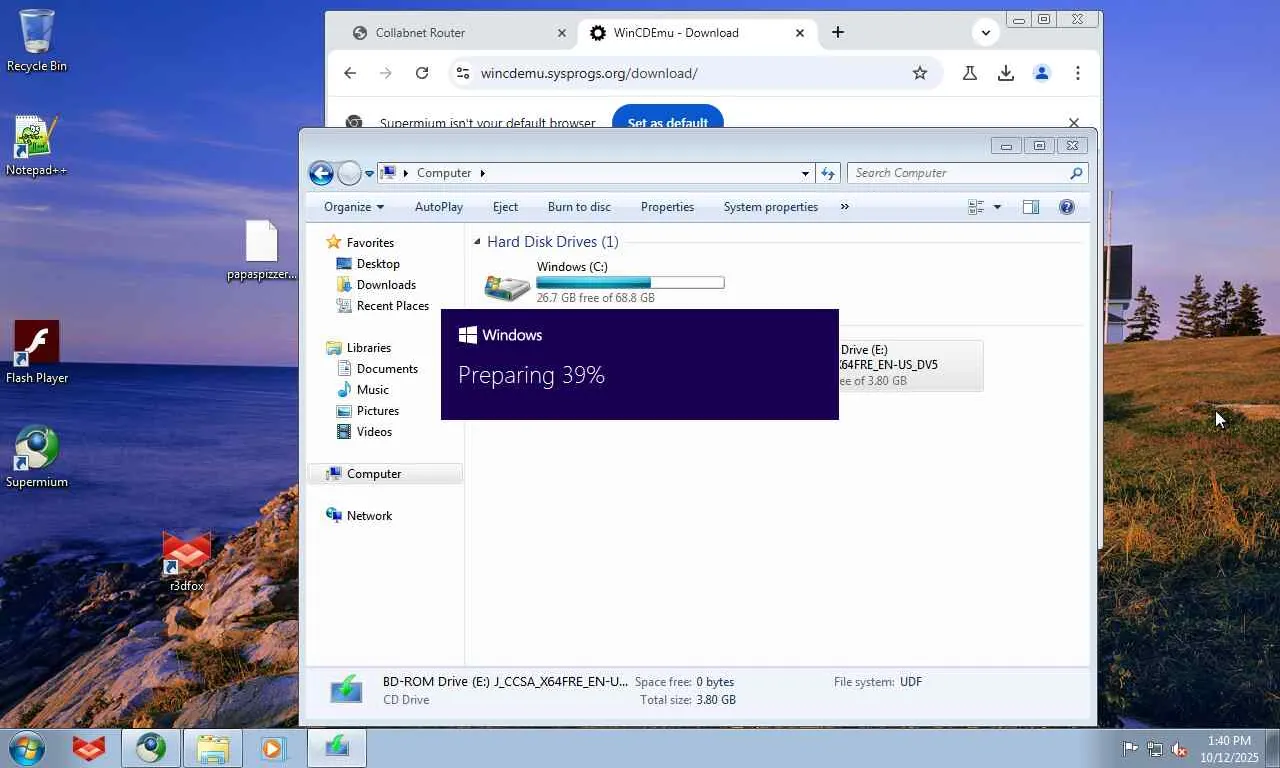The width and height of the screenshot is (1280, 768).
Task: Collapse the Hard Disk Drives group
Action: tap(477, 242)
